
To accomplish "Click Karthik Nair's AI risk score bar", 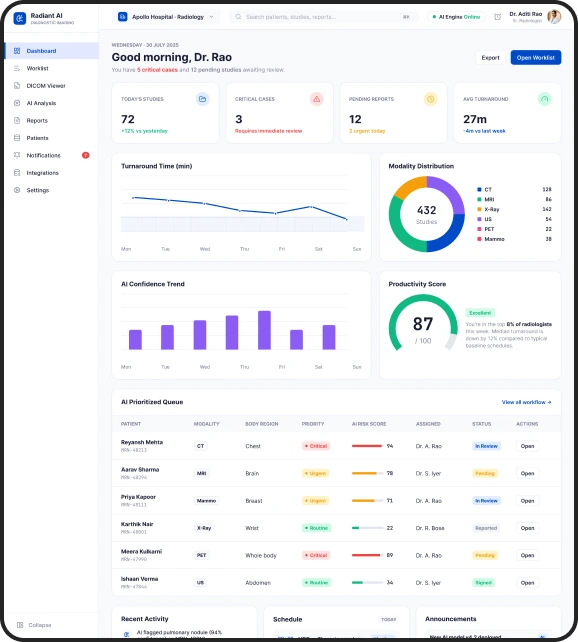I will (367, 528).
